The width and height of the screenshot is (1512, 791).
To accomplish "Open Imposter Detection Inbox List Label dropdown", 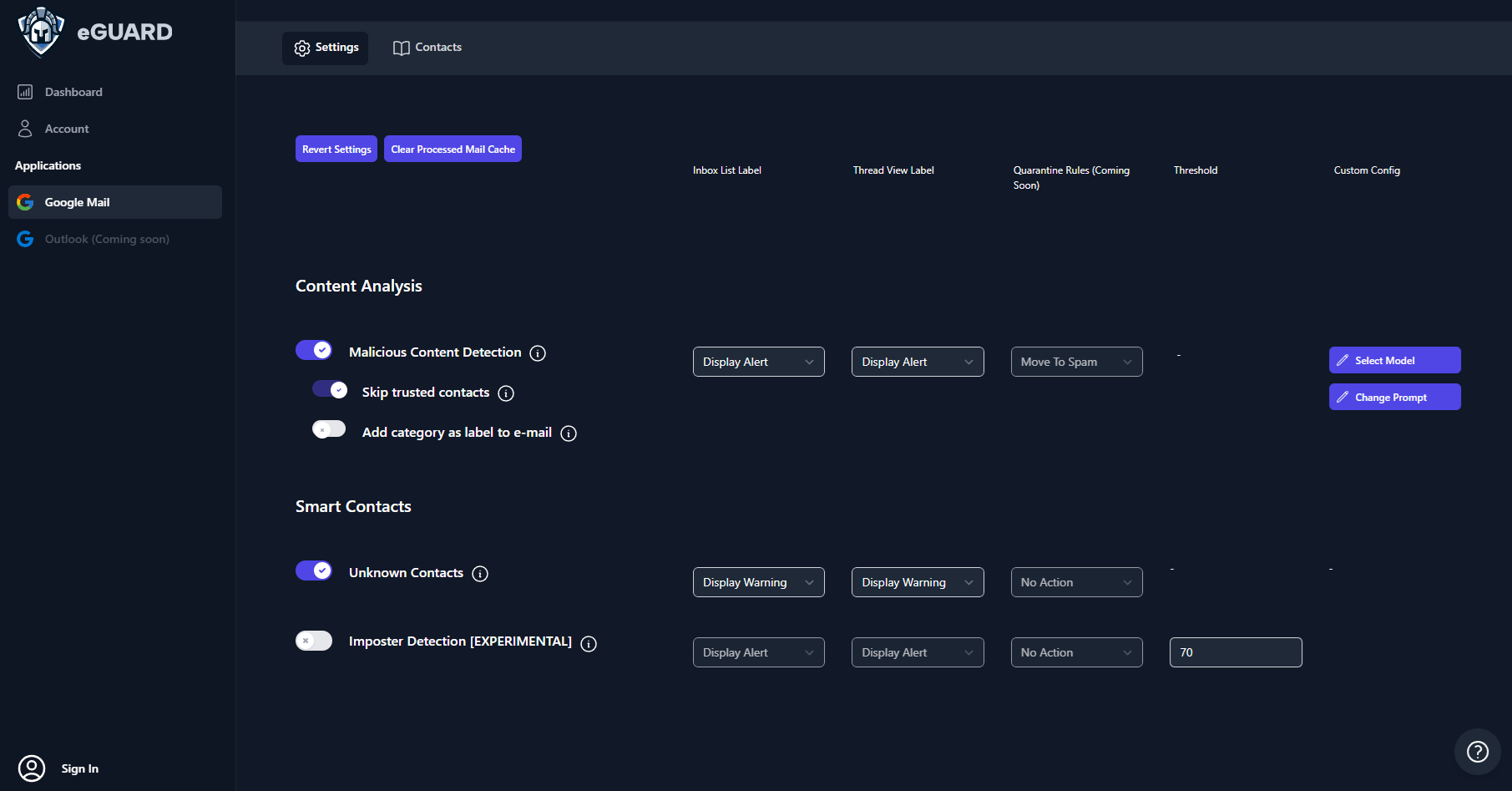I will point(759,652).
